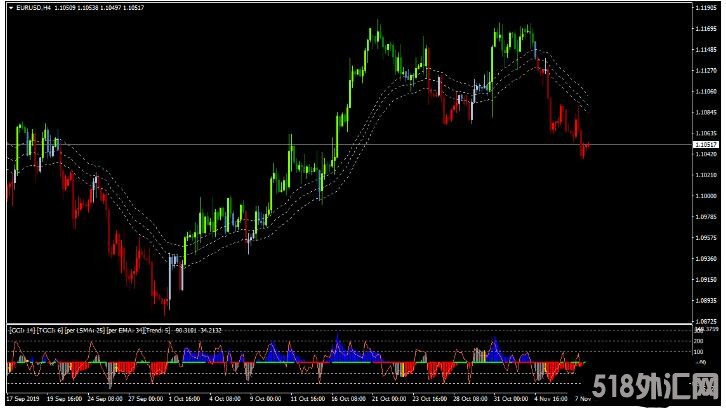Click the 24 Sep 08:00 time label
Viewport: 726px width, 410px height.
(x=105, y=398)
